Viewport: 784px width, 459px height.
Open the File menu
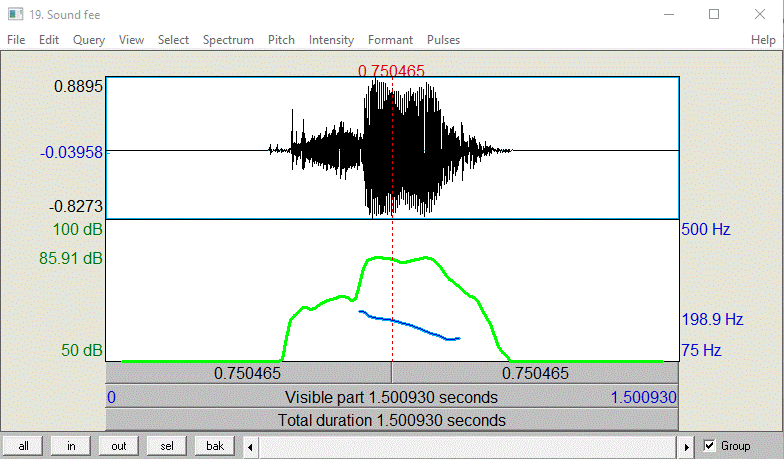16,40
